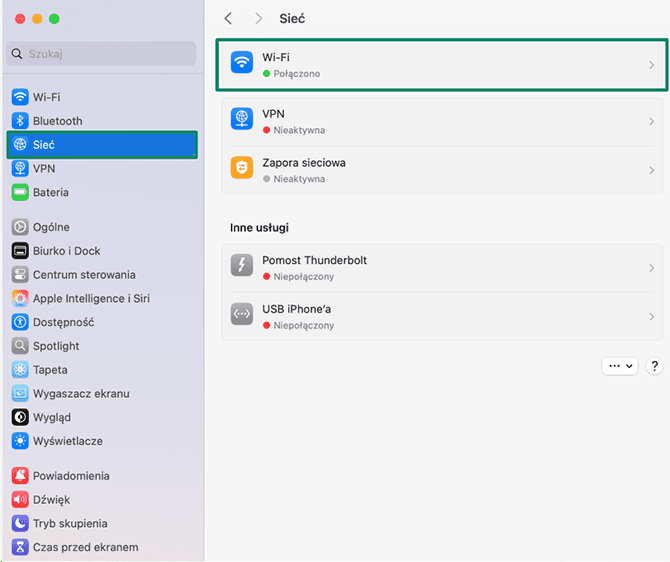670x562 pixels.
Task: Expand the Wi-Fi row chevron
Action: [651, 65]
